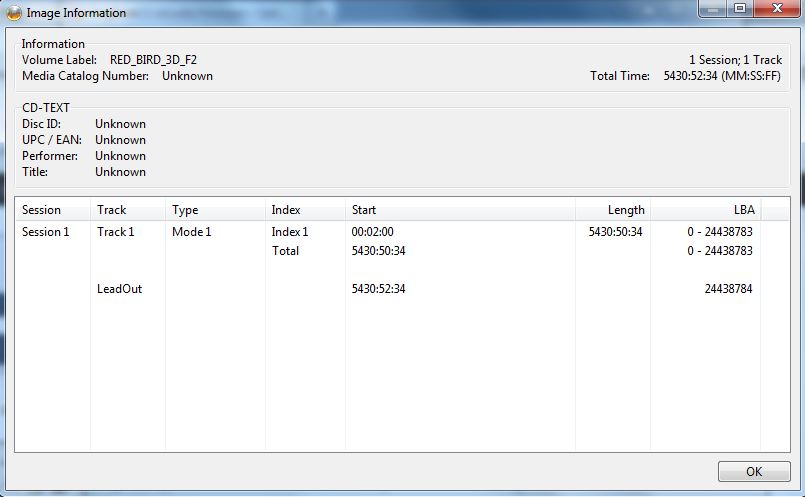The image size is (805, 497).
Task: Click the Disc ID Unknown value
Action: pyautogui.click(x=121, y=124)
